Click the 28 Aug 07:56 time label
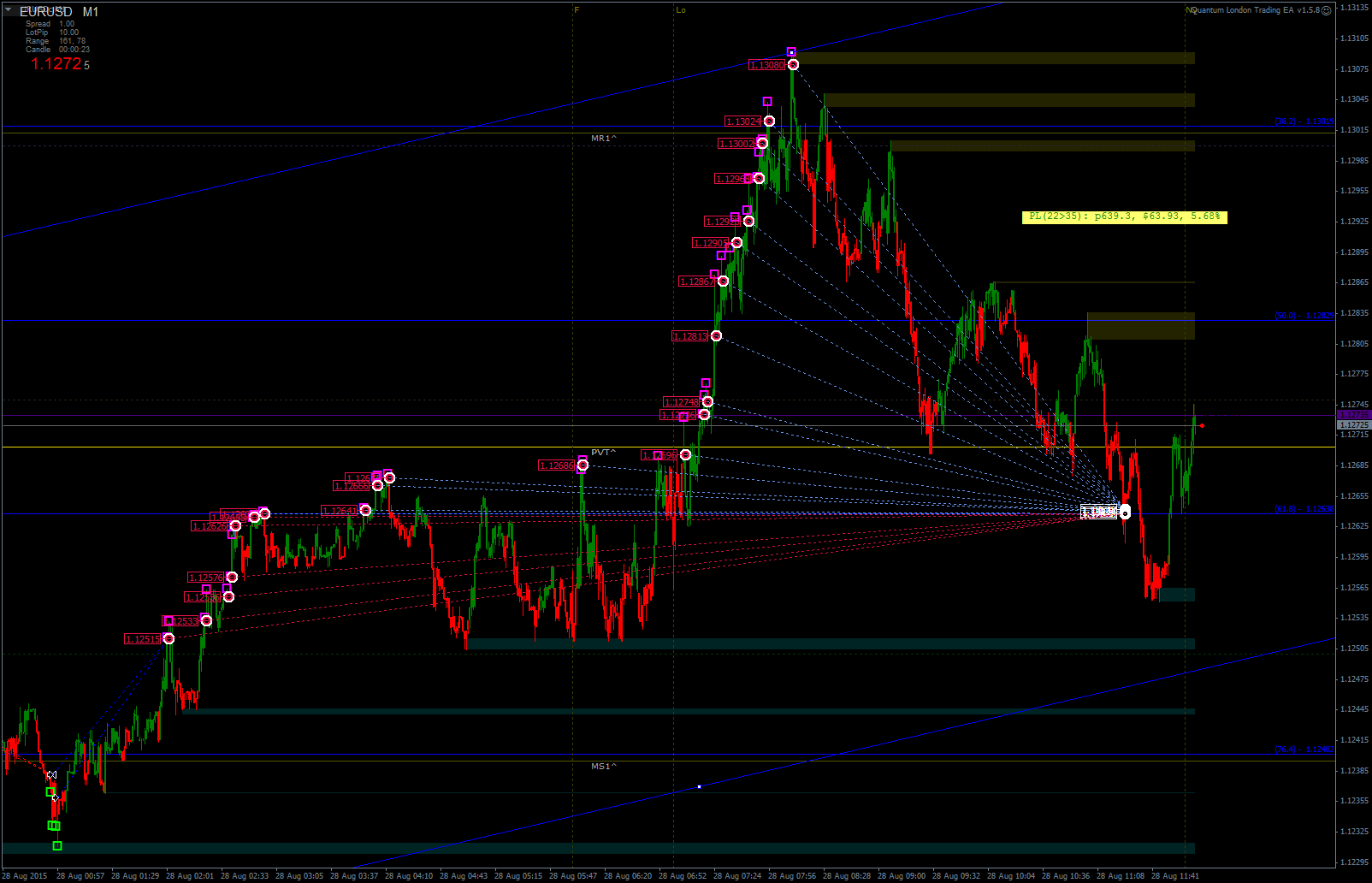Screen dimensions: 1372x883 [792, 876]
